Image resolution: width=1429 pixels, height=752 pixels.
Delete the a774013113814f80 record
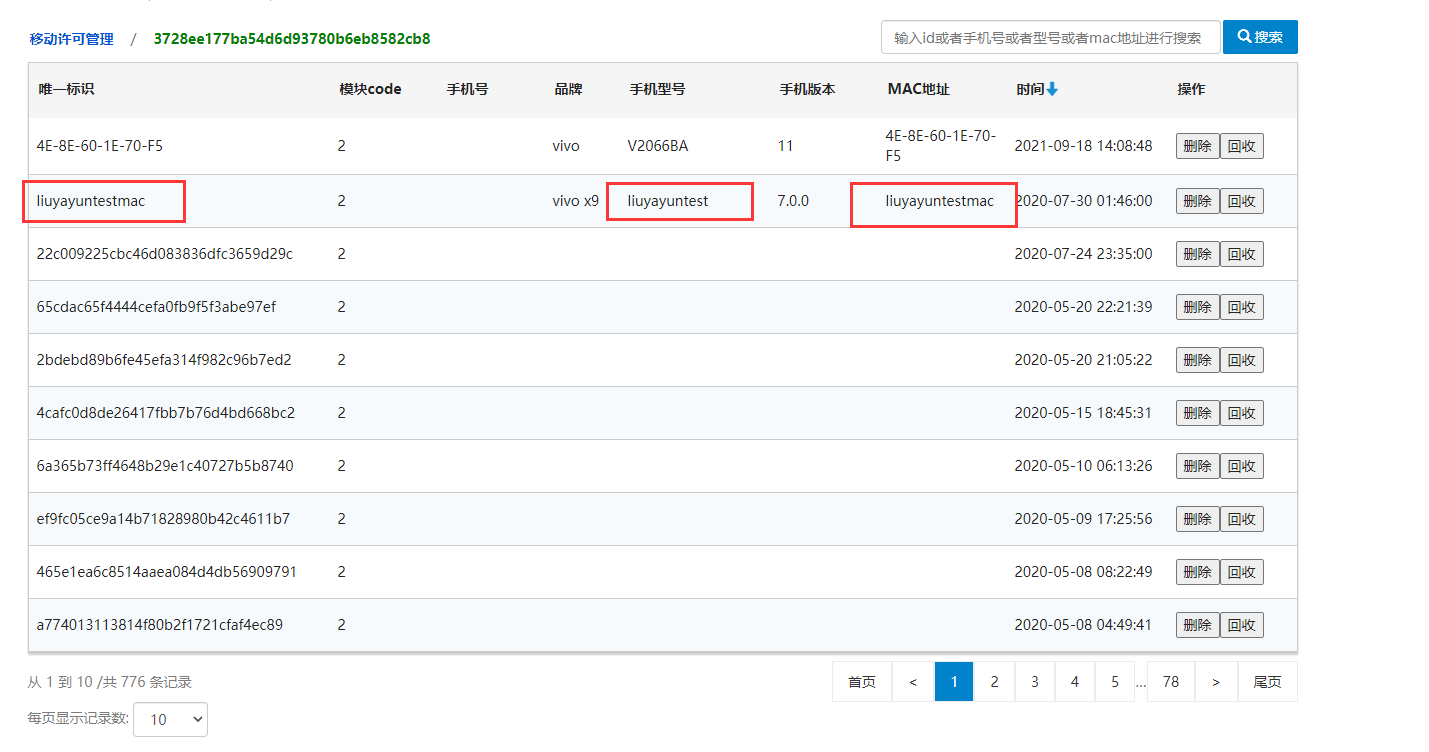pyautogui.click(x=1197, y=625)
